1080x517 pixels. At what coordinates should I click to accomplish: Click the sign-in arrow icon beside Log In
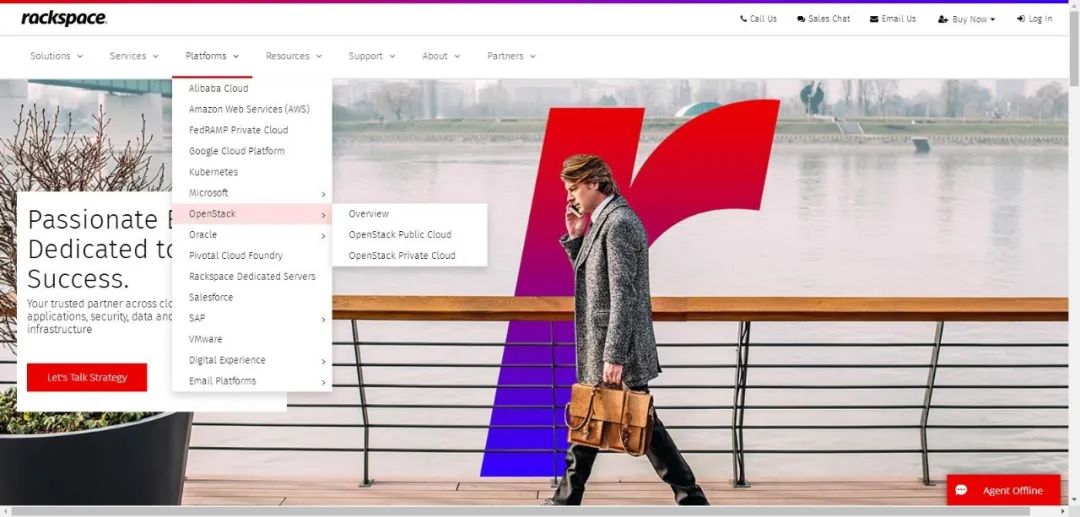point(1021,19)
